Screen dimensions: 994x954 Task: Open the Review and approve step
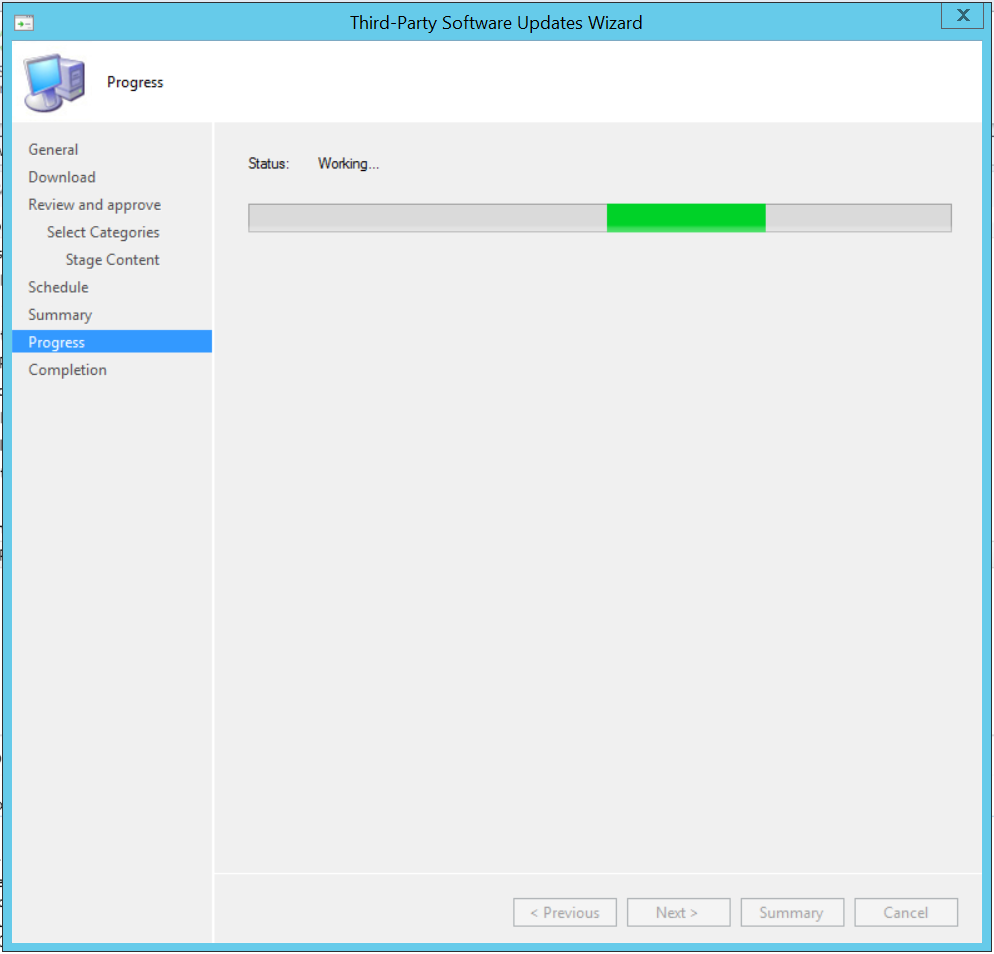tap(94, 205)
